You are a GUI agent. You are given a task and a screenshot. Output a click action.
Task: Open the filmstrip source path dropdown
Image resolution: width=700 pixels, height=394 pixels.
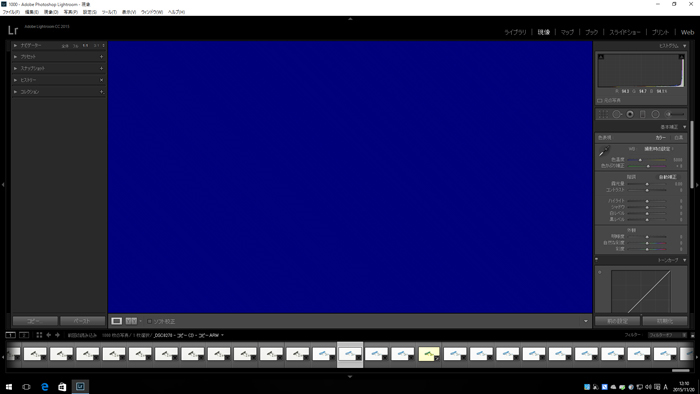[x=222, y=335]
